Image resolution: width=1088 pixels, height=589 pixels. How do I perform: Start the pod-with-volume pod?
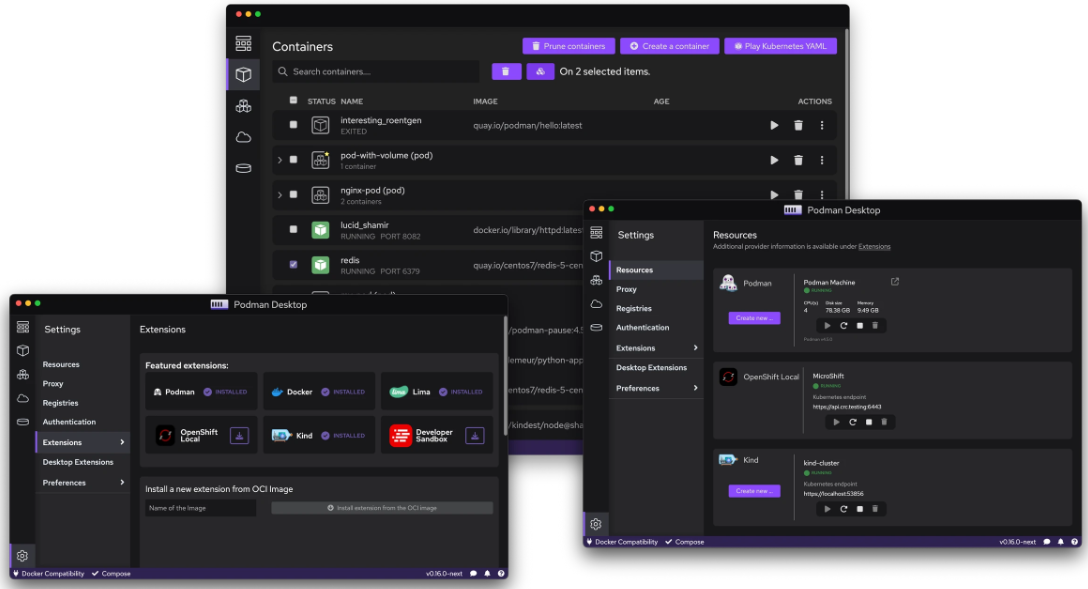coord(774,160)
